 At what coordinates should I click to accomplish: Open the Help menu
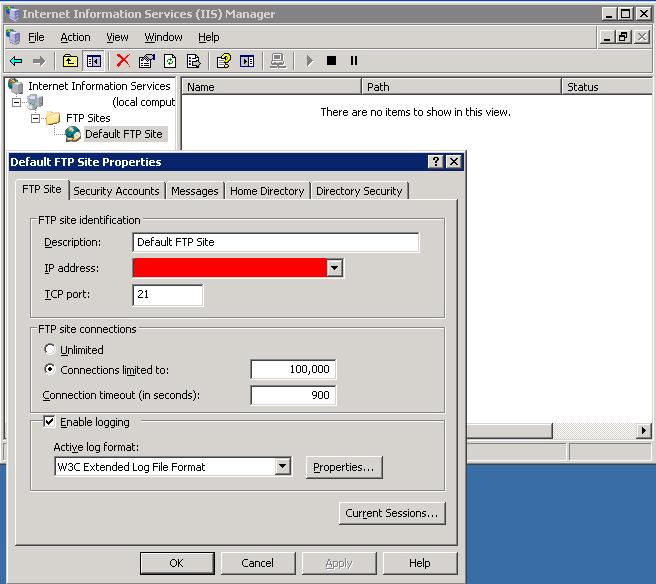coord(209,37)
